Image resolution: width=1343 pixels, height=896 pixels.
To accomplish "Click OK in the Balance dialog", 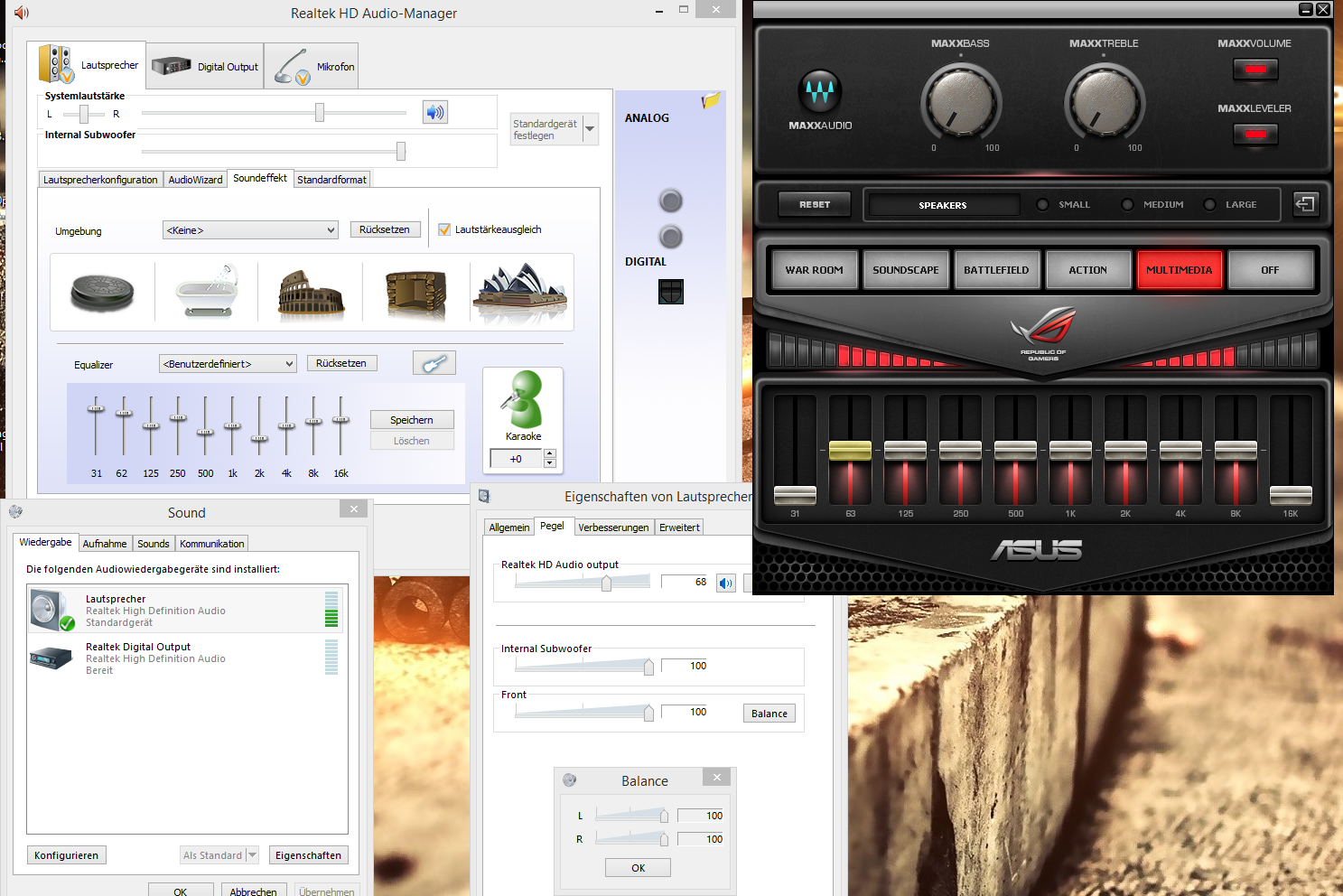I will [638, 868].
